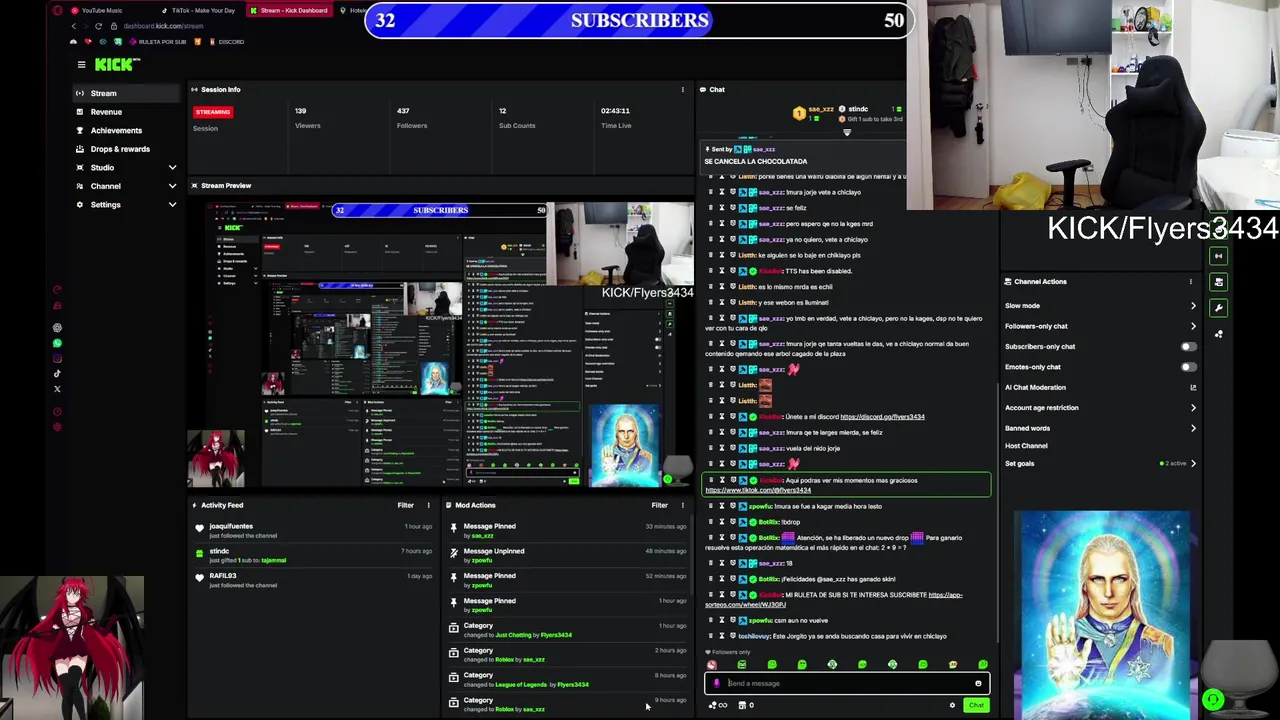Select the purple identity badge in message box
The image size is (1280, 720).
[716, 684]
